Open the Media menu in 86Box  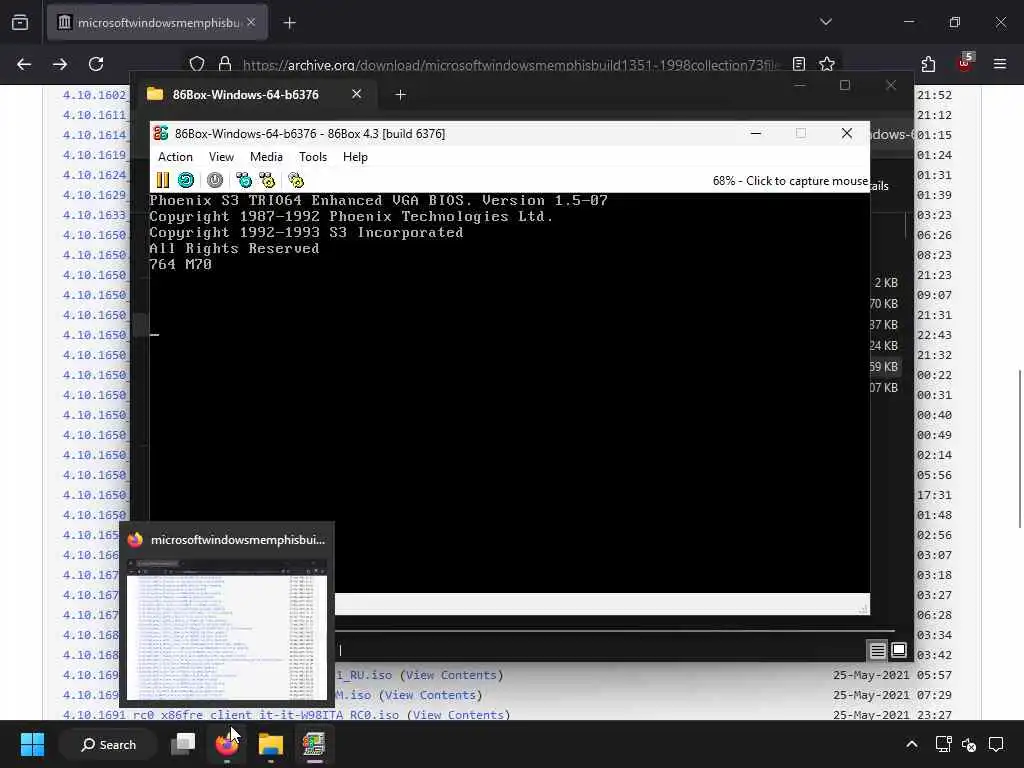coord(266,157)
